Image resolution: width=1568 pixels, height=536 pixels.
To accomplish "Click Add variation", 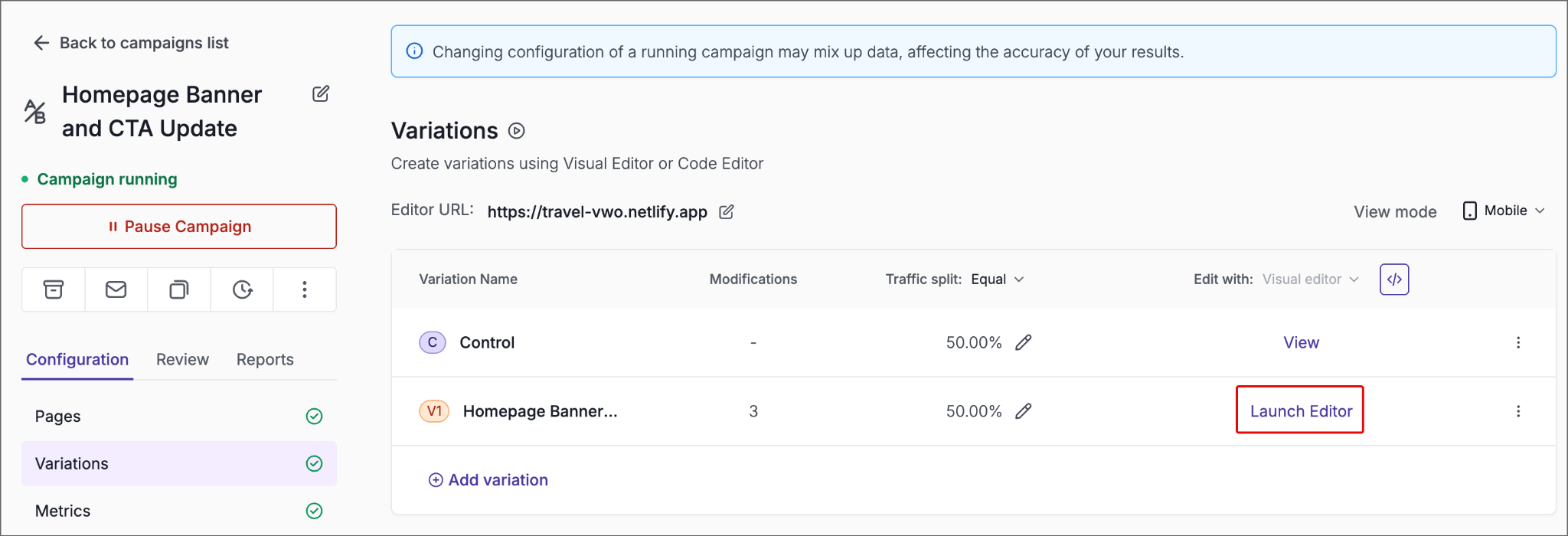I will [488, 480].
